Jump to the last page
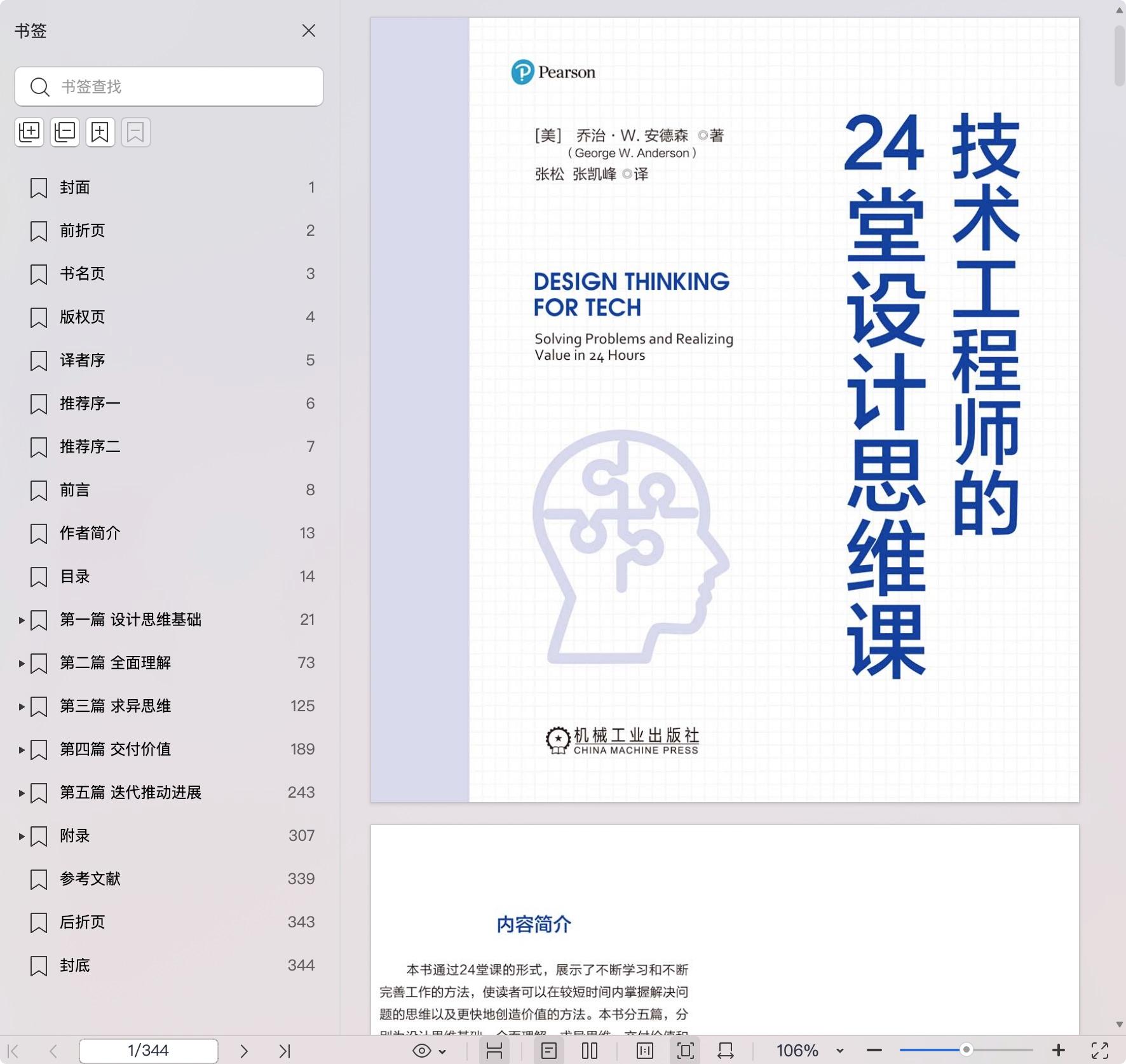 click(x=285, y=1051)
